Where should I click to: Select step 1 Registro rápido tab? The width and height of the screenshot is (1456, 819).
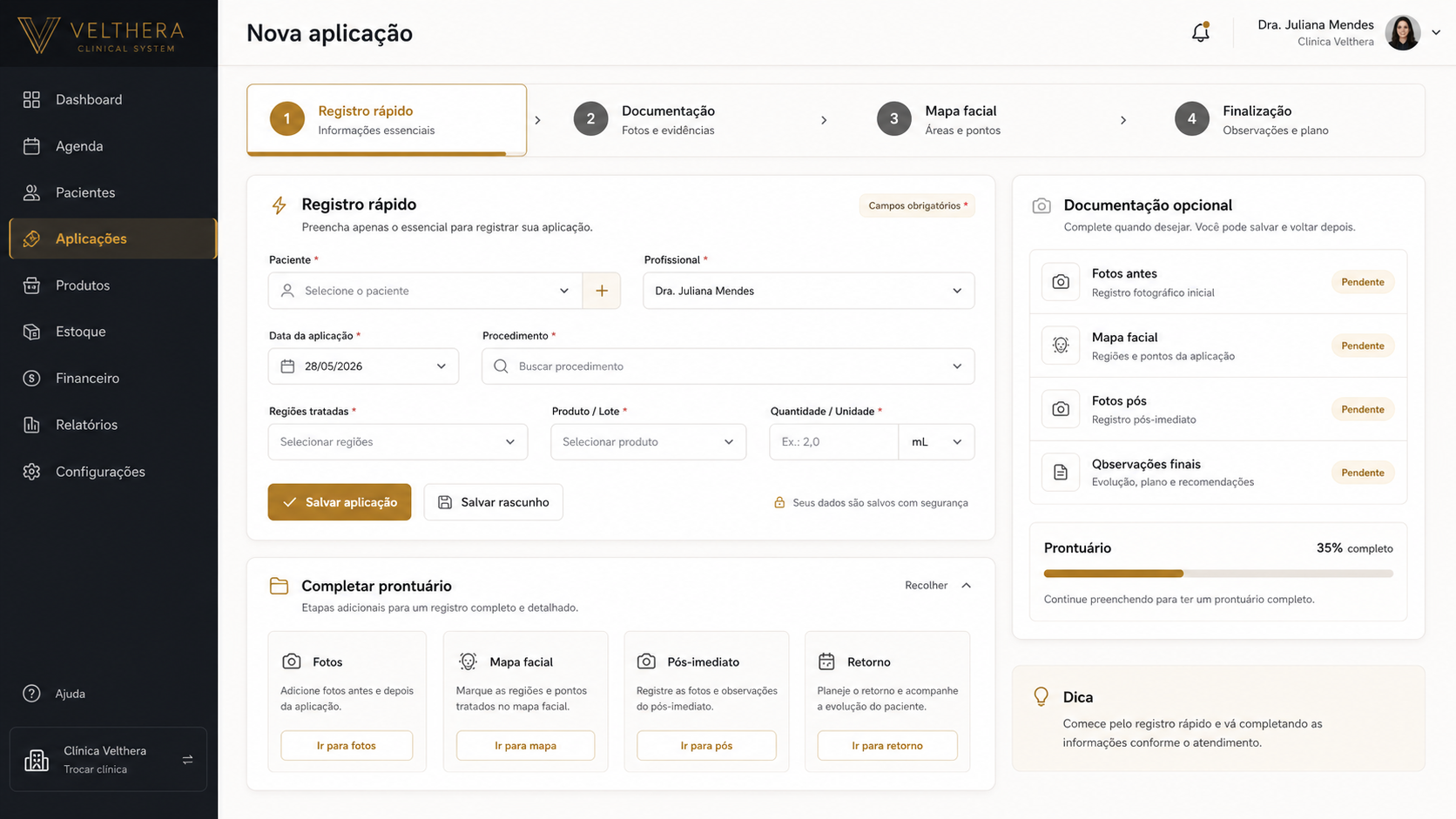pos(387,120)
